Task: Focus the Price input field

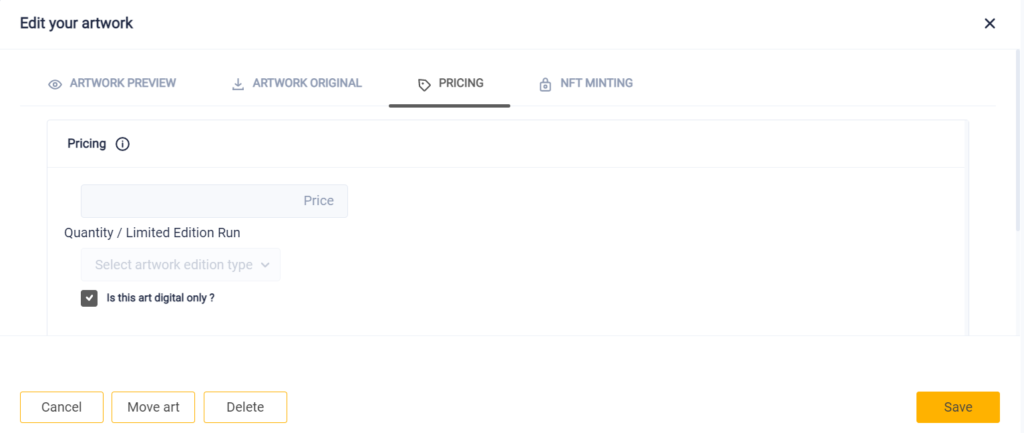Action: [x=214, y=201]
